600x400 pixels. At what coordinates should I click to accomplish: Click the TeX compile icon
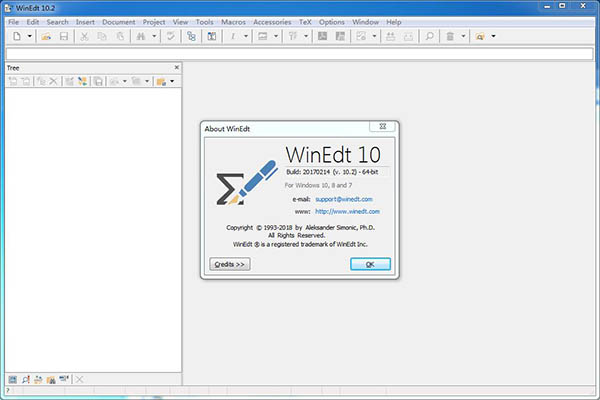point(293,36)
